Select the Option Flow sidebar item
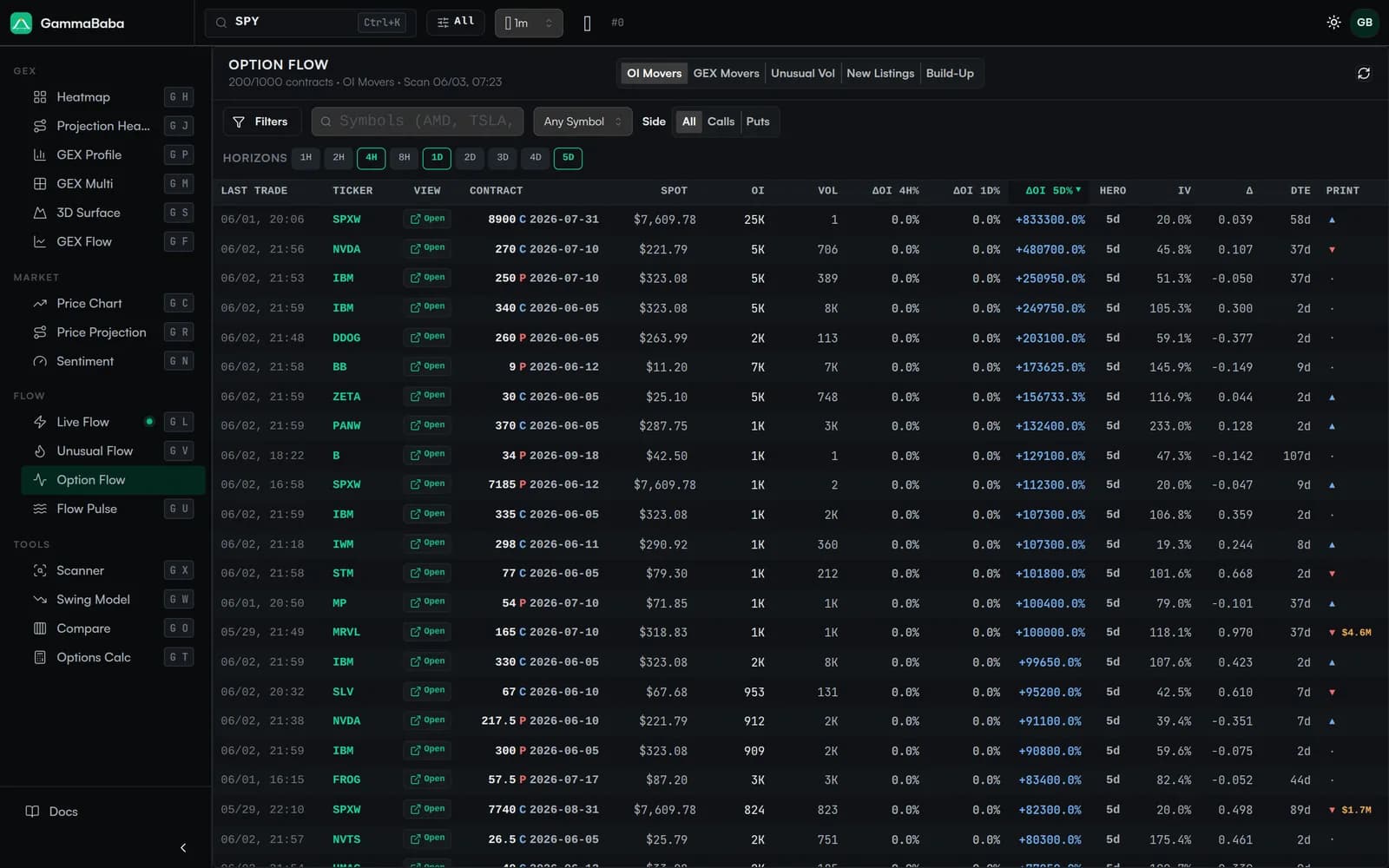 tap(113, 480)
